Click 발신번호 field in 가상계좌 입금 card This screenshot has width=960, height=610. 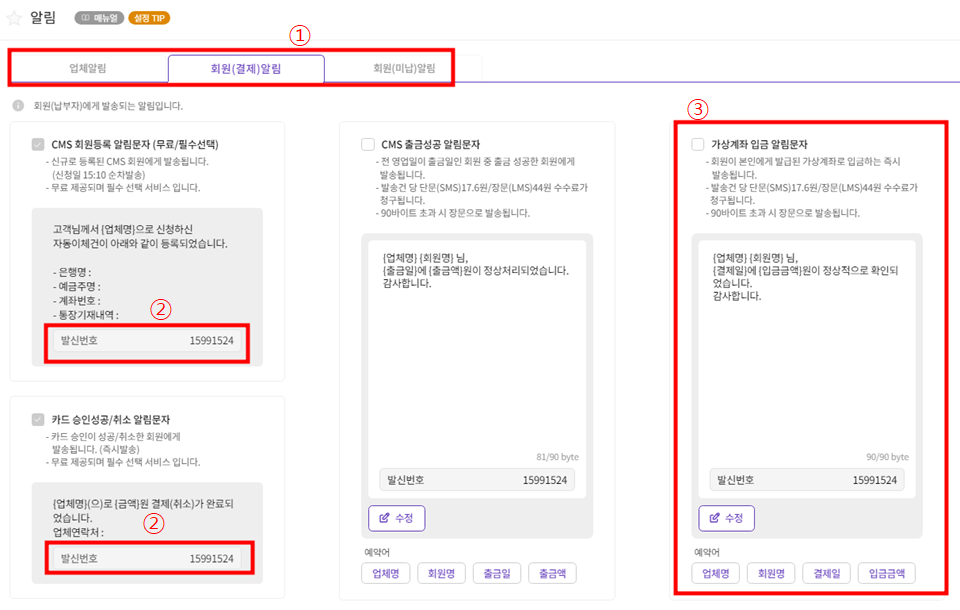click(x=807, y=480)
